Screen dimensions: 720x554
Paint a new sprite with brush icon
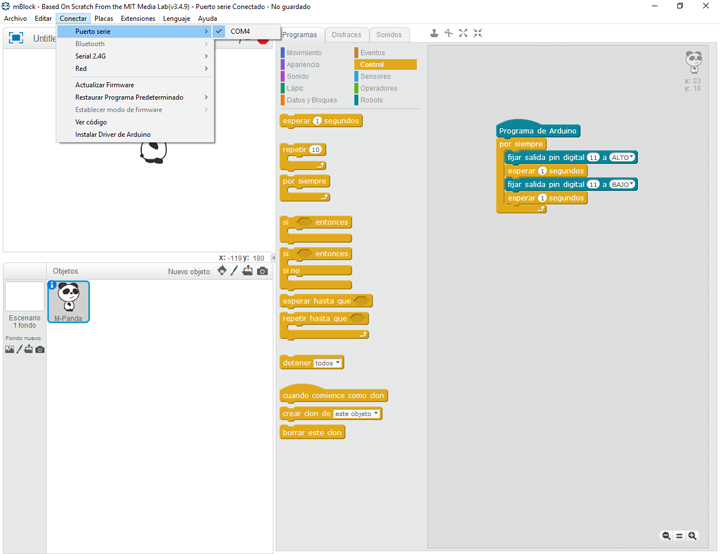pyautogui.click(x=235, y=271)
